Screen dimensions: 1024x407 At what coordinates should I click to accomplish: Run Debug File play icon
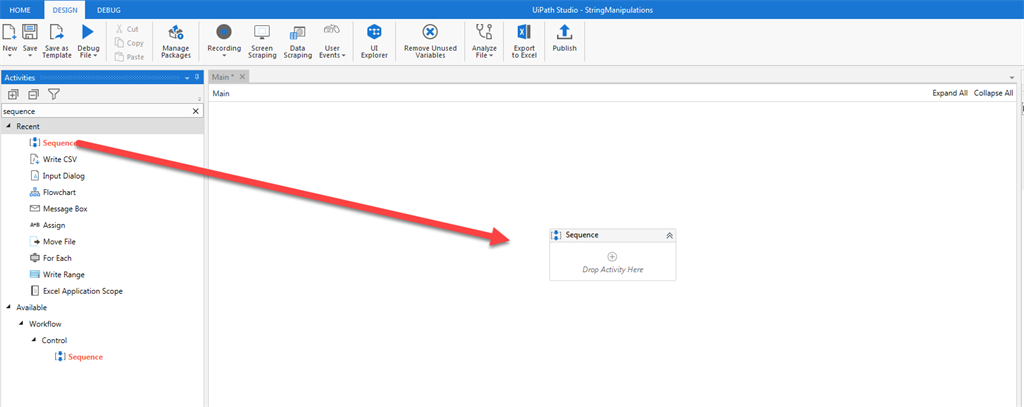click(x=88, y=32)
